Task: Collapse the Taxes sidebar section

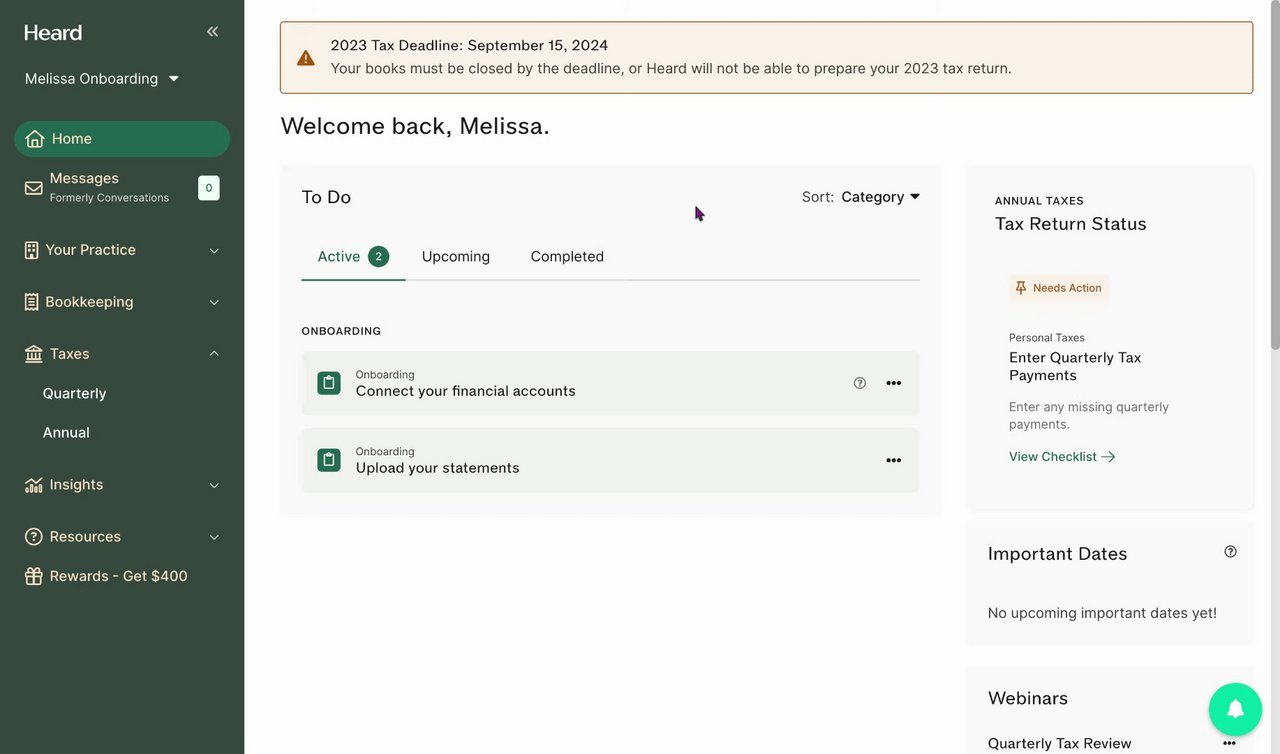Action: [213, 354]
